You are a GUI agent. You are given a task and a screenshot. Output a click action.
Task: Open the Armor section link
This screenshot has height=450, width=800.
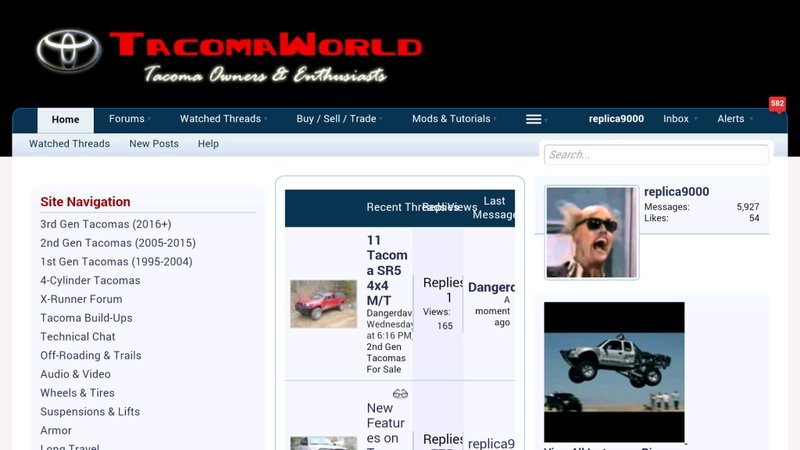tap(56, 430)
